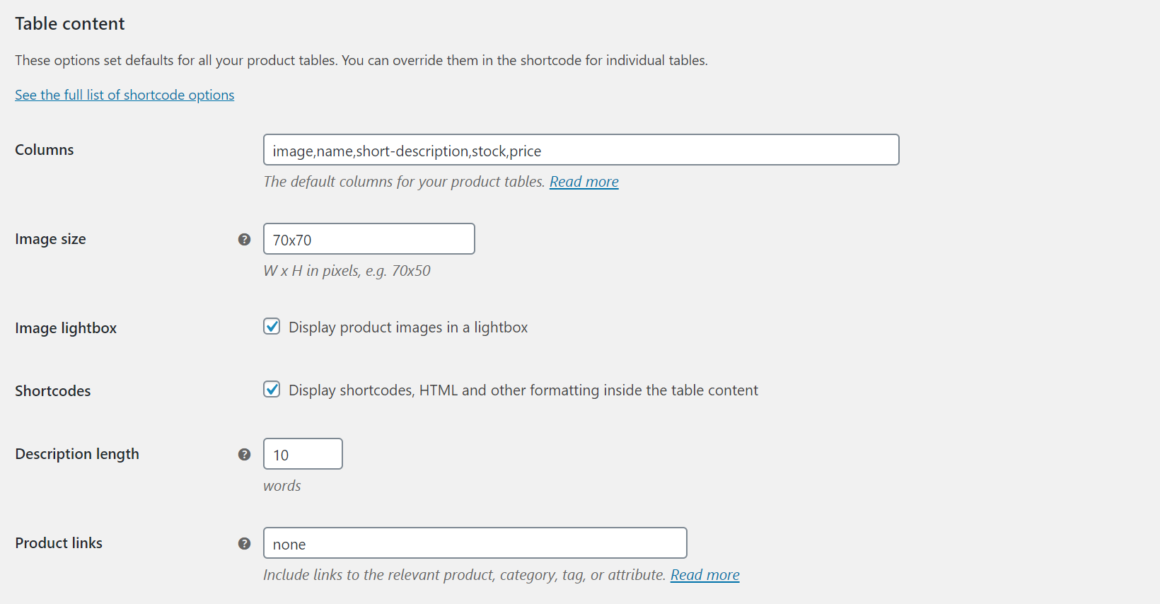
Task: Click the Shortcodes row label
Action: coord(52,390)
